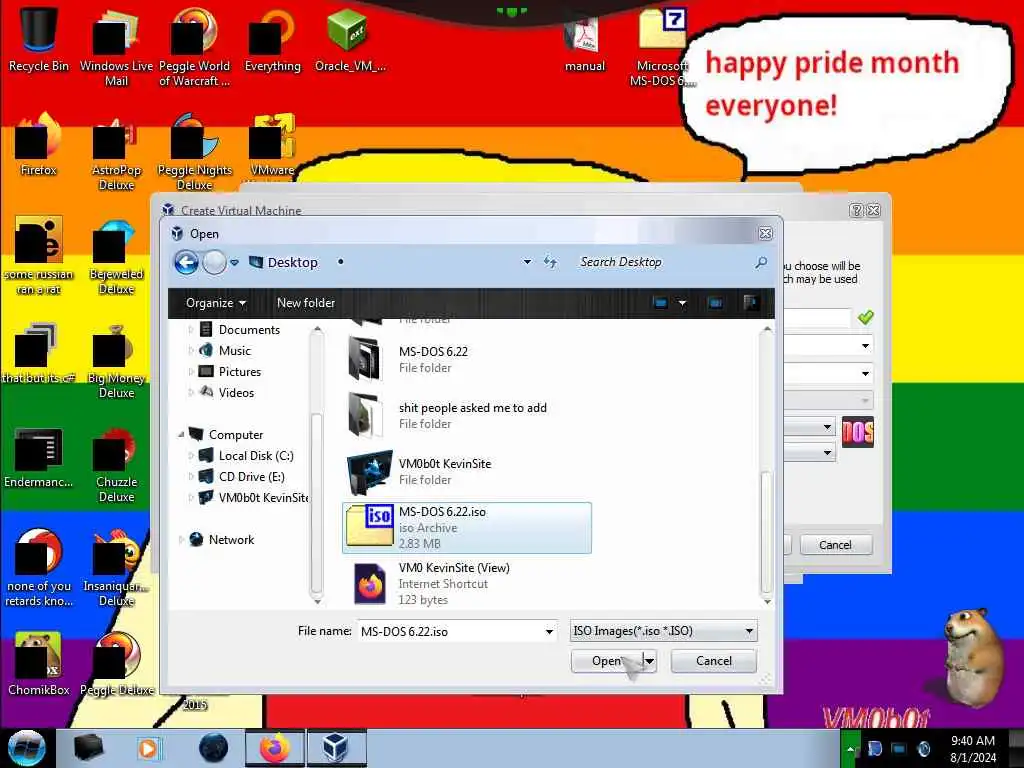Open the Bejeweled Deluxe desktop icon

[116, 256]
